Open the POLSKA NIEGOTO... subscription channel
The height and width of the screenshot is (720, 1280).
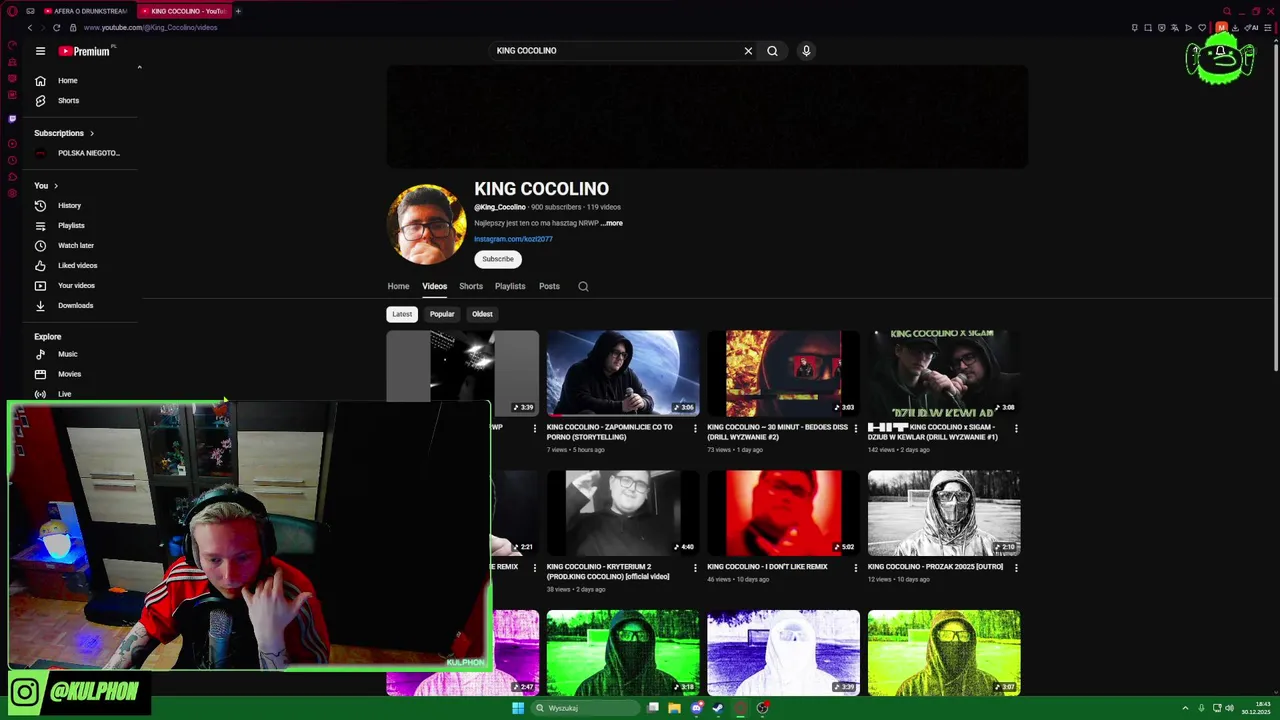pos(78,153)
